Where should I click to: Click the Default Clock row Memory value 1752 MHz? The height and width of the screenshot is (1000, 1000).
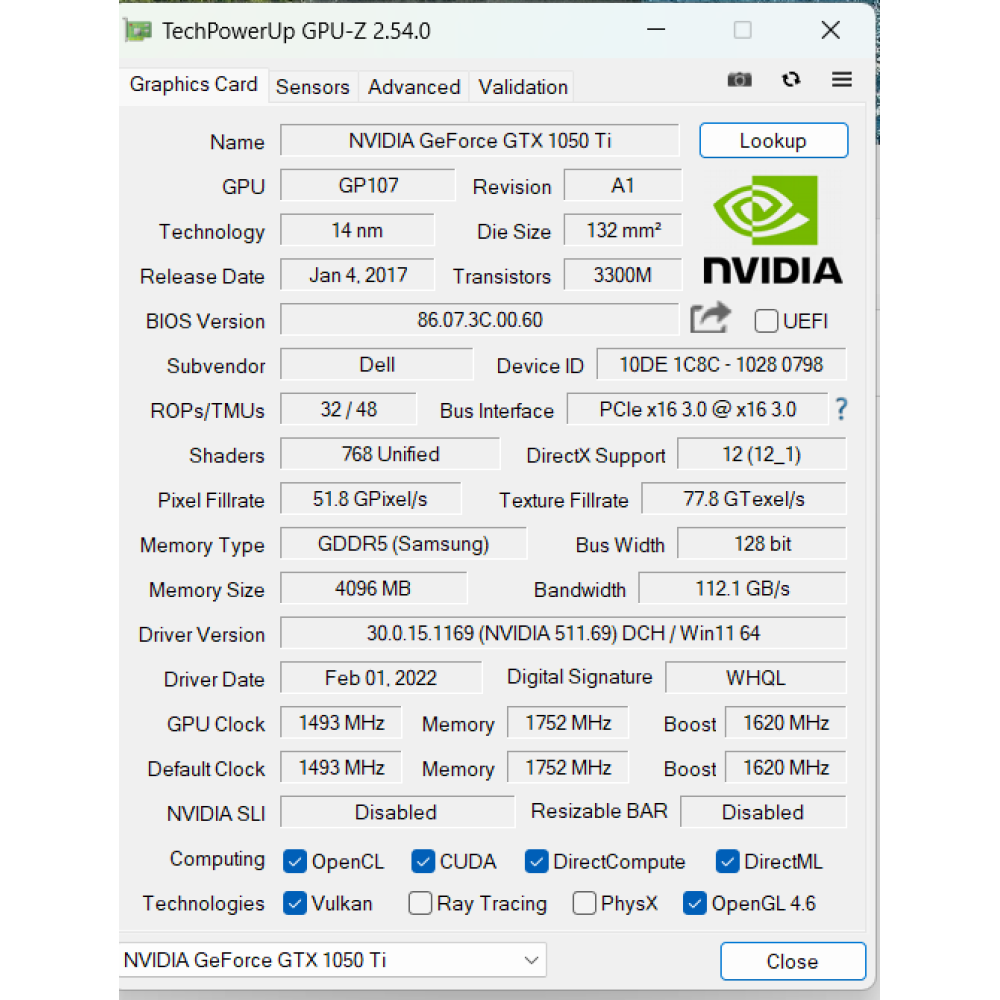(x=568, y=767)
